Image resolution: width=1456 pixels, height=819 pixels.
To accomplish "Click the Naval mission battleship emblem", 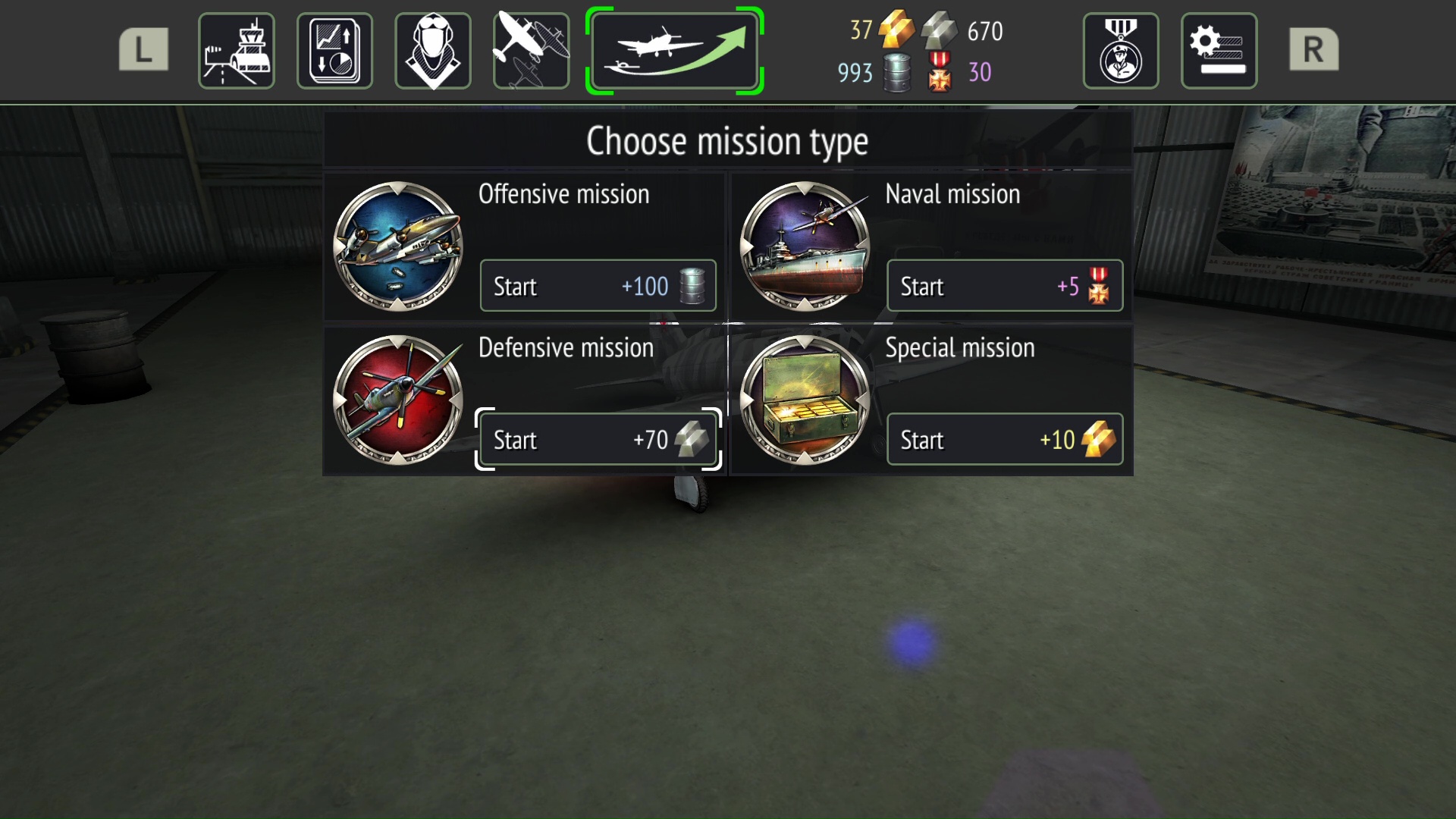I will click(805, 246).
